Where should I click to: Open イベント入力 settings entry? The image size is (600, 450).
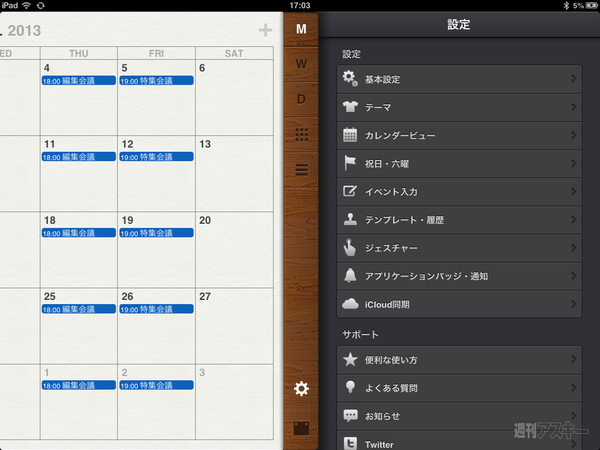[x=459, y=191]
